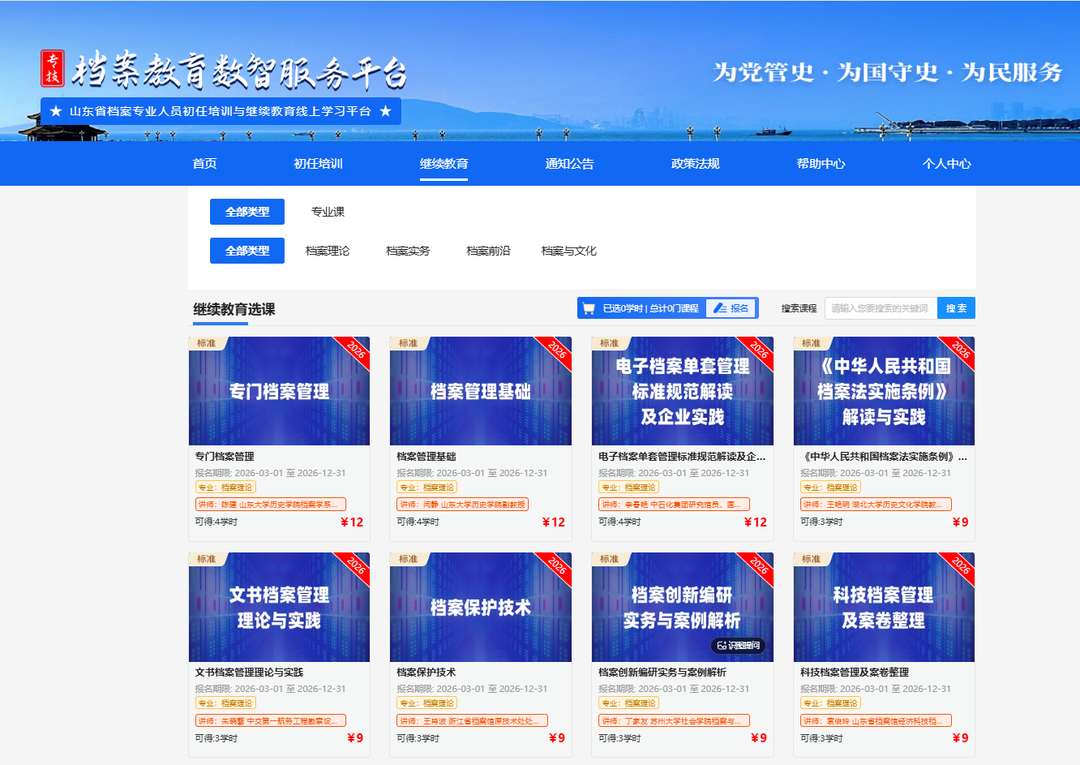Open 通知公告 page
Viewport: 1080px width, 765px height.
(570, 163)
